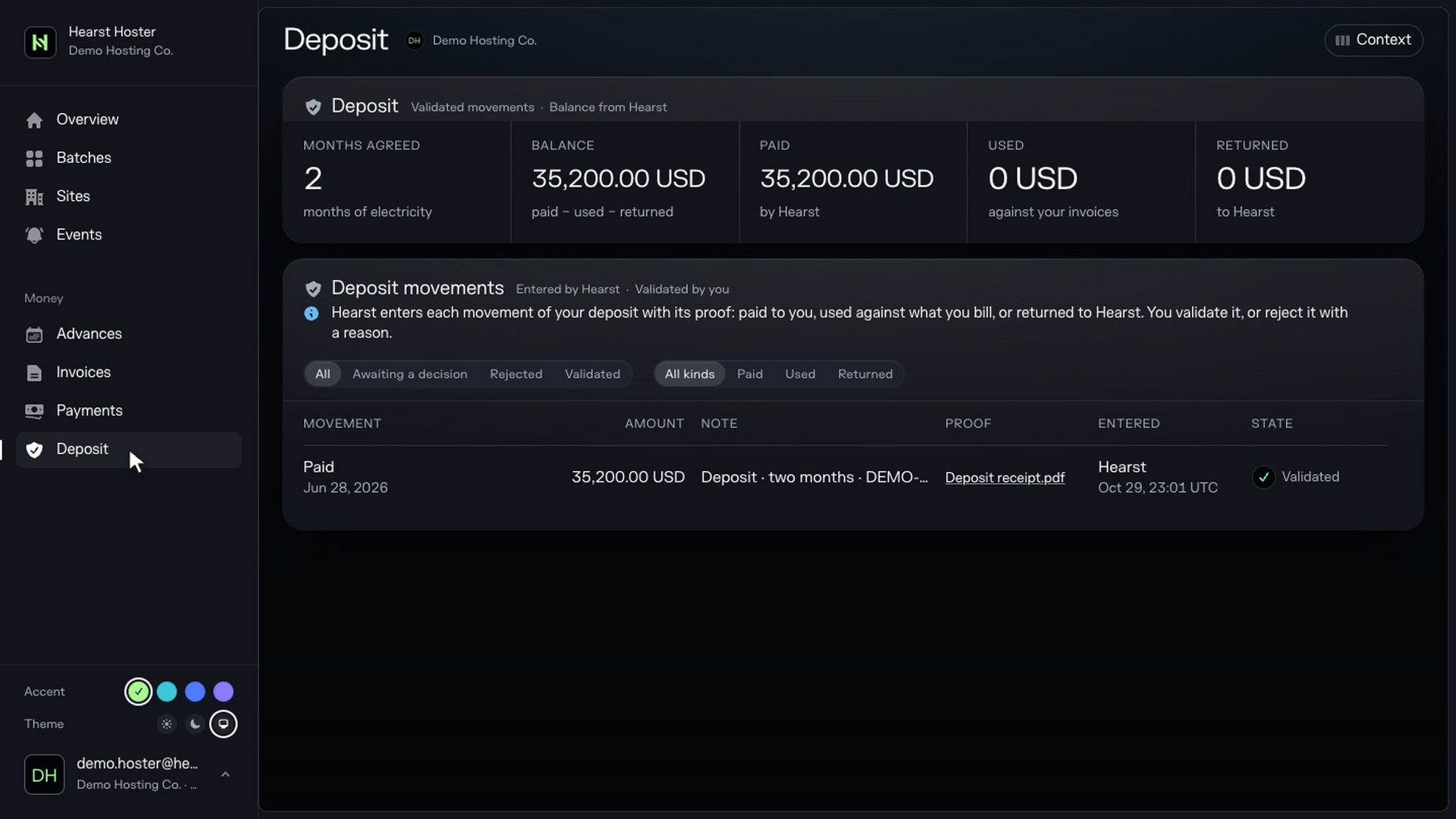Image resolution: width=1456 pixels, height=819 pixels.
Task: Click the Deposit · two months note text
Action: pos(814,477)
